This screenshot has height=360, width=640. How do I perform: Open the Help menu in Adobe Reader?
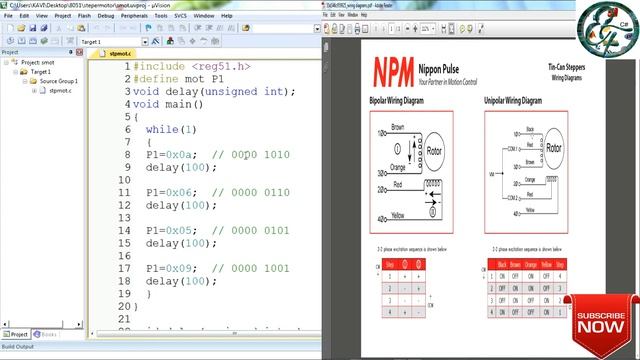tap(364, 15)
